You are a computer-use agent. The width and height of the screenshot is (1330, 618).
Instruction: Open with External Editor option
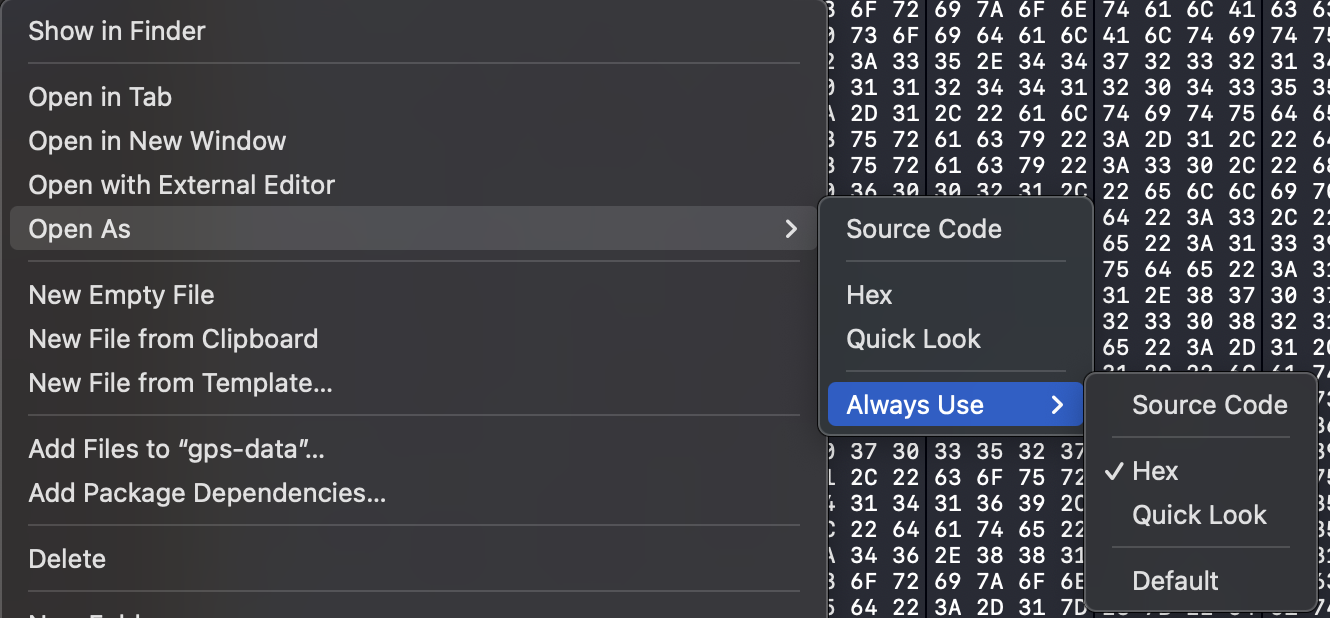pos(181,185)
